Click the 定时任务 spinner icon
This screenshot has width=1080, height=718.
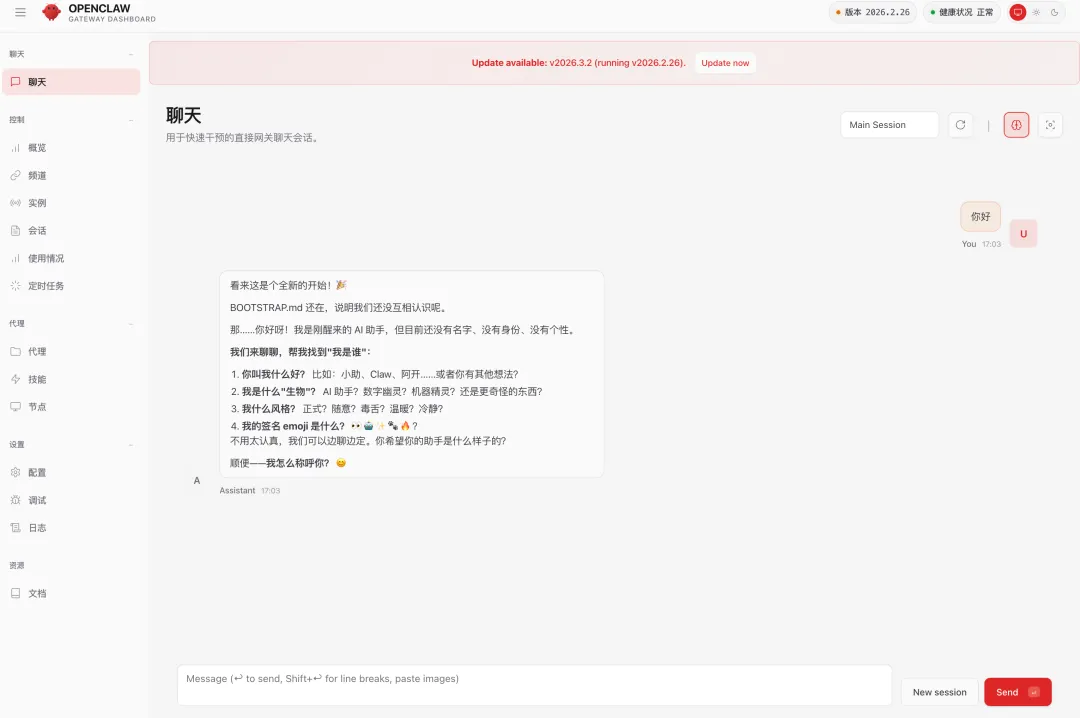point(15,286)
